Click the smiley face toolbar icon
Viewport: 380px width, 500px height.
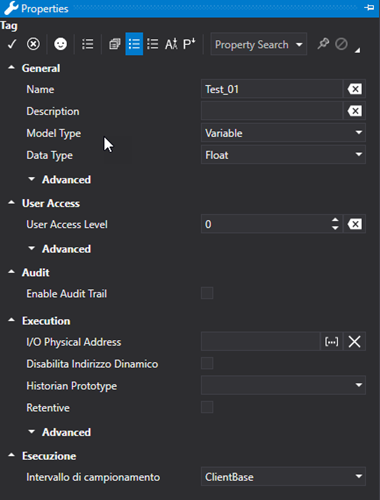(x=60, y=44)
